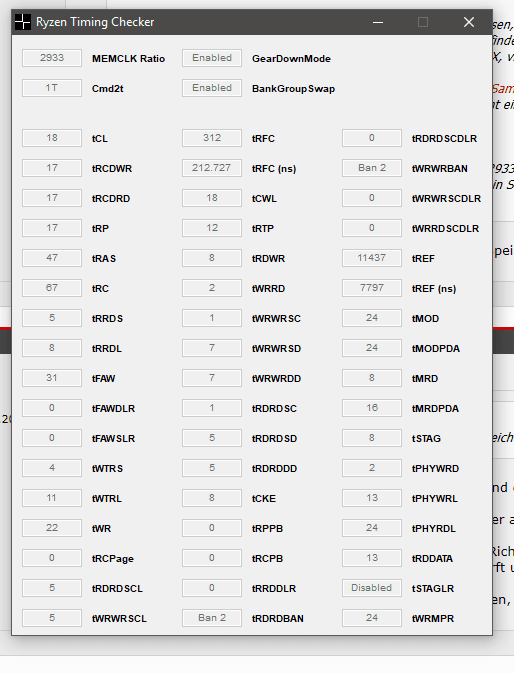Click the BankGroupSwap Enabled field

[x=212, y=88]
